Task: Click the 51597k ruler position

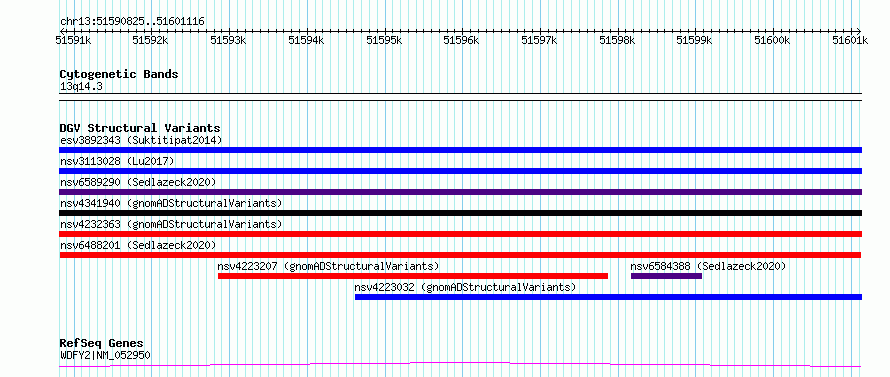Action: tap(539, 40)
